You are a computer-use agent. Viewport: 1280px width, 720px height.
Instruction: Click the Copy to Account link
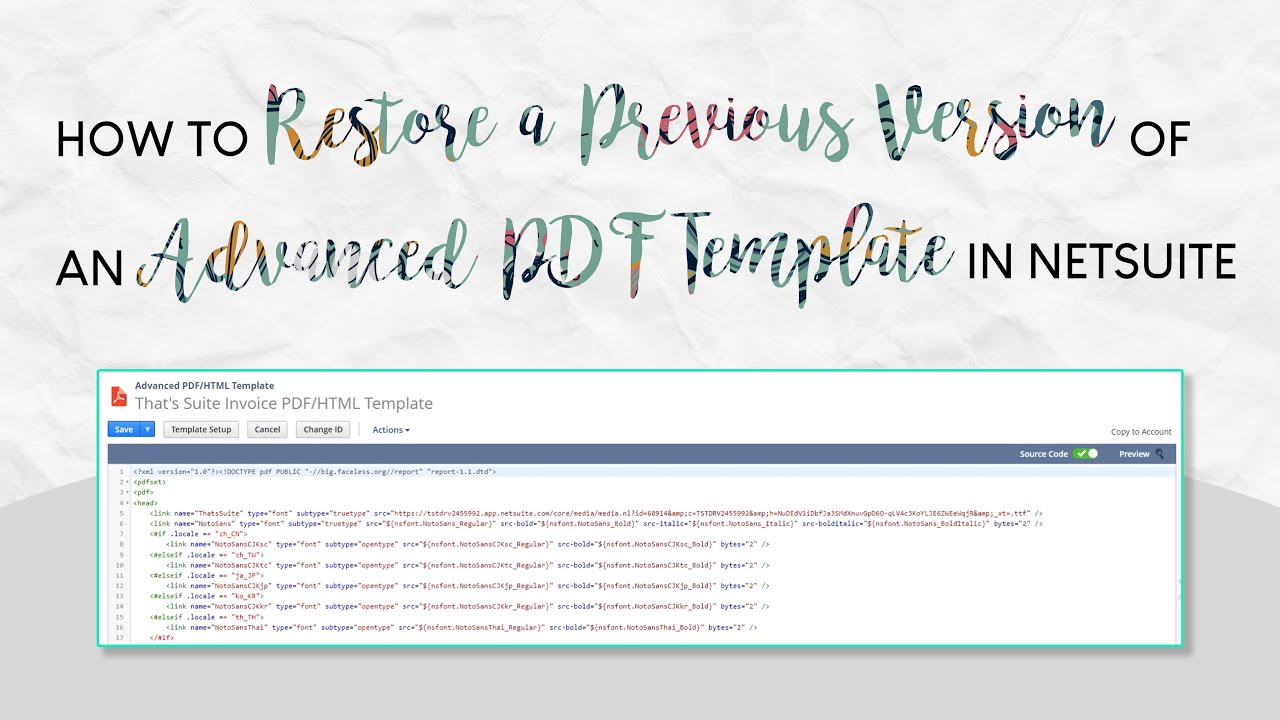point(1141,432)
